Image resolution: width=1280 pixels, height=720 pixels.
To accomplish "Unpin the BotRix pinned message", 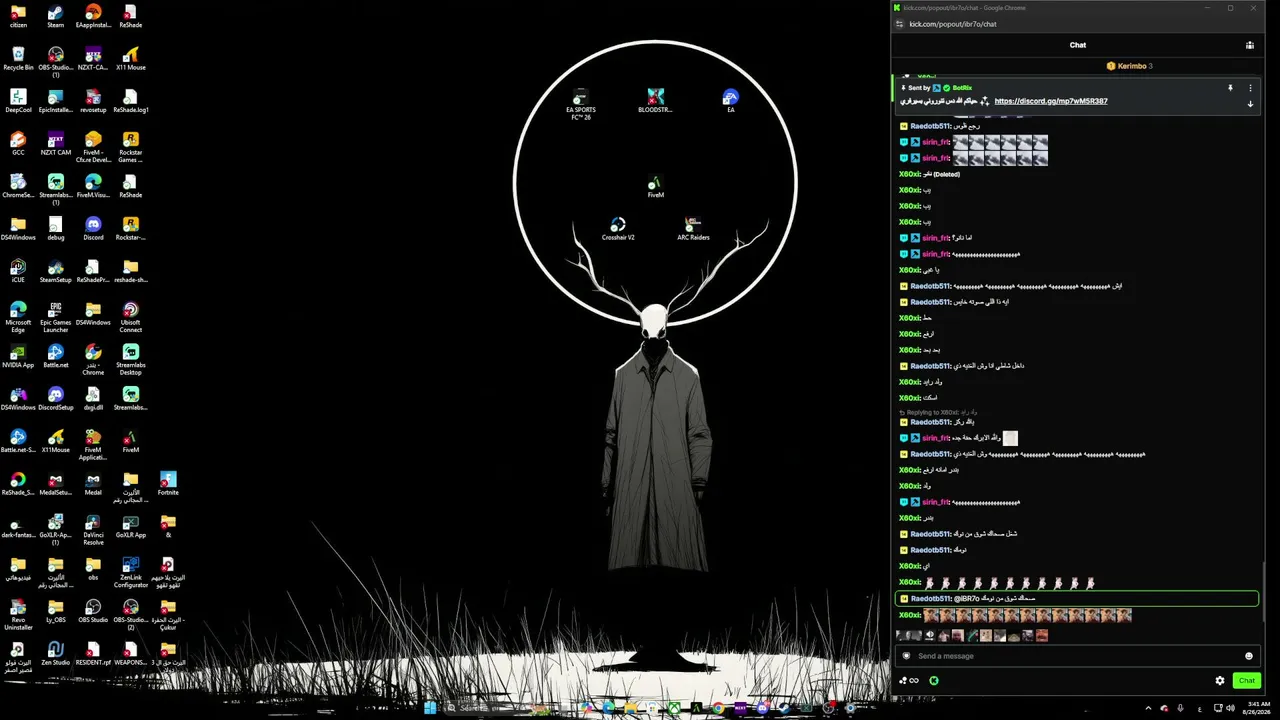I will pyautogui.click(x=1230, y=88).
